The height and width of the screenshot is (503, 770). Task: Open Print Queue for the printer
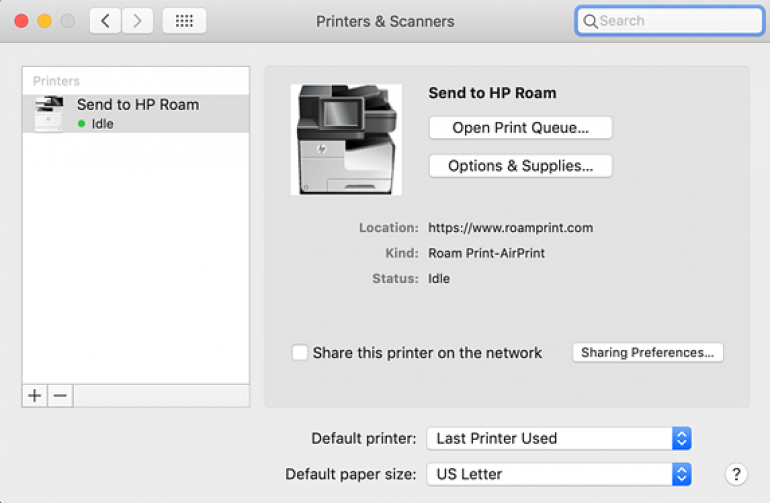click(520, 128)
